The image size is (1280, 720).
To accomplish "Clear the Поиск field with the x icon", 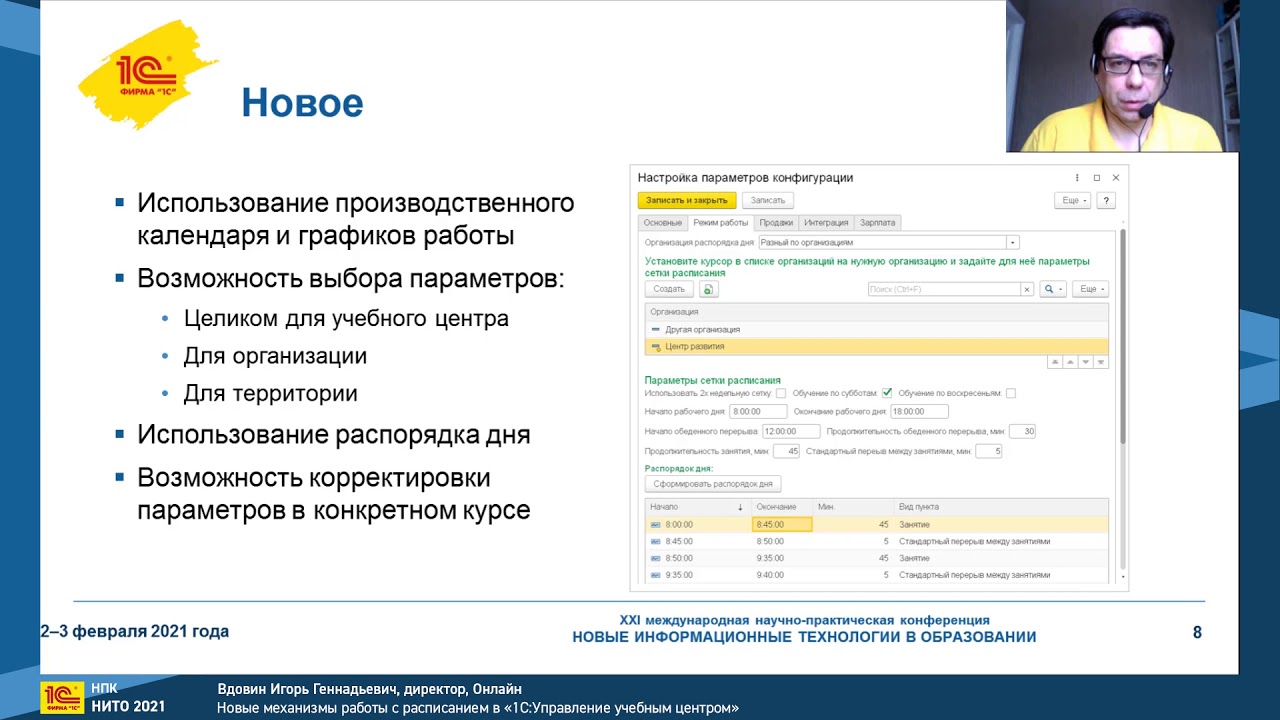I will pyautogui.click(x=1026, y=289).
